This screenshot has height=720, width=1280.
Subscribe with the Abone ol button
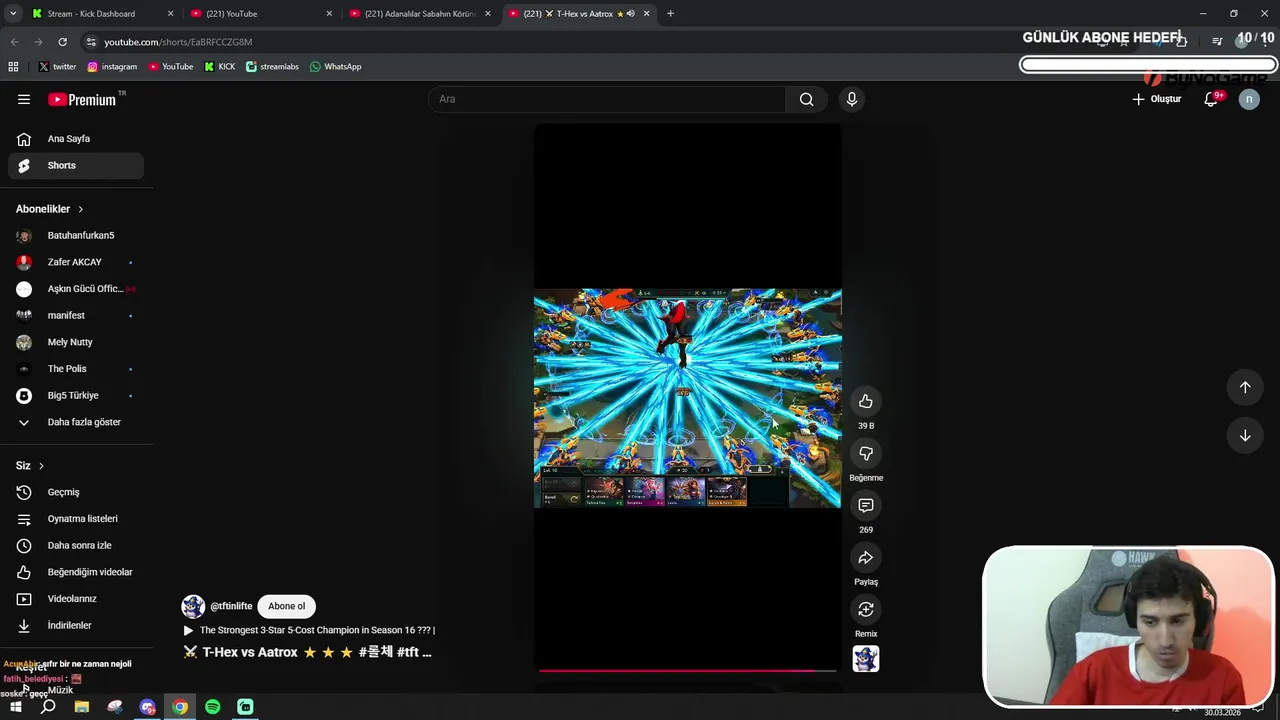[286, 606]
